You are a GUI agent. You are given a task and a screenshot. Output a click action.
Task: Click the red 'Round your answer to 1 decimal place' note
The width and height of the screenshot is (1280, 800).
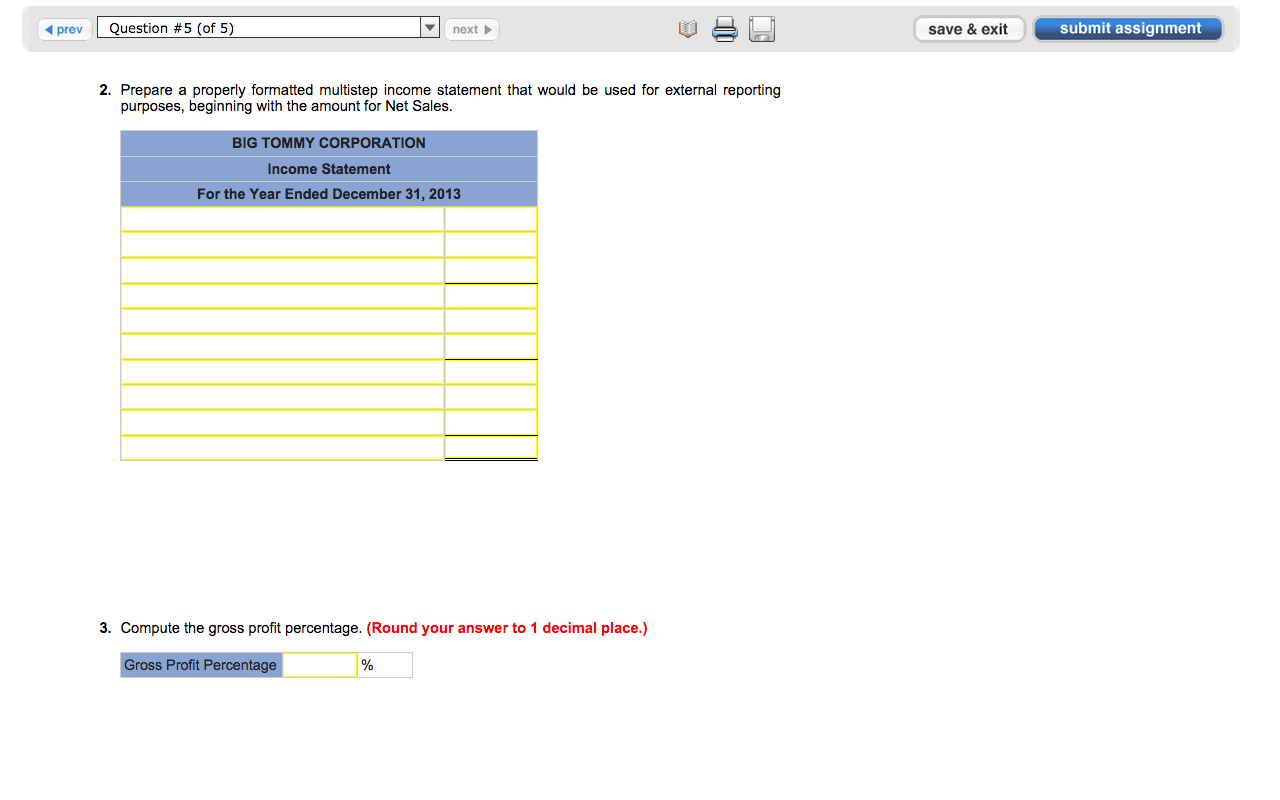pyautogui.click(x=507, y=628)
